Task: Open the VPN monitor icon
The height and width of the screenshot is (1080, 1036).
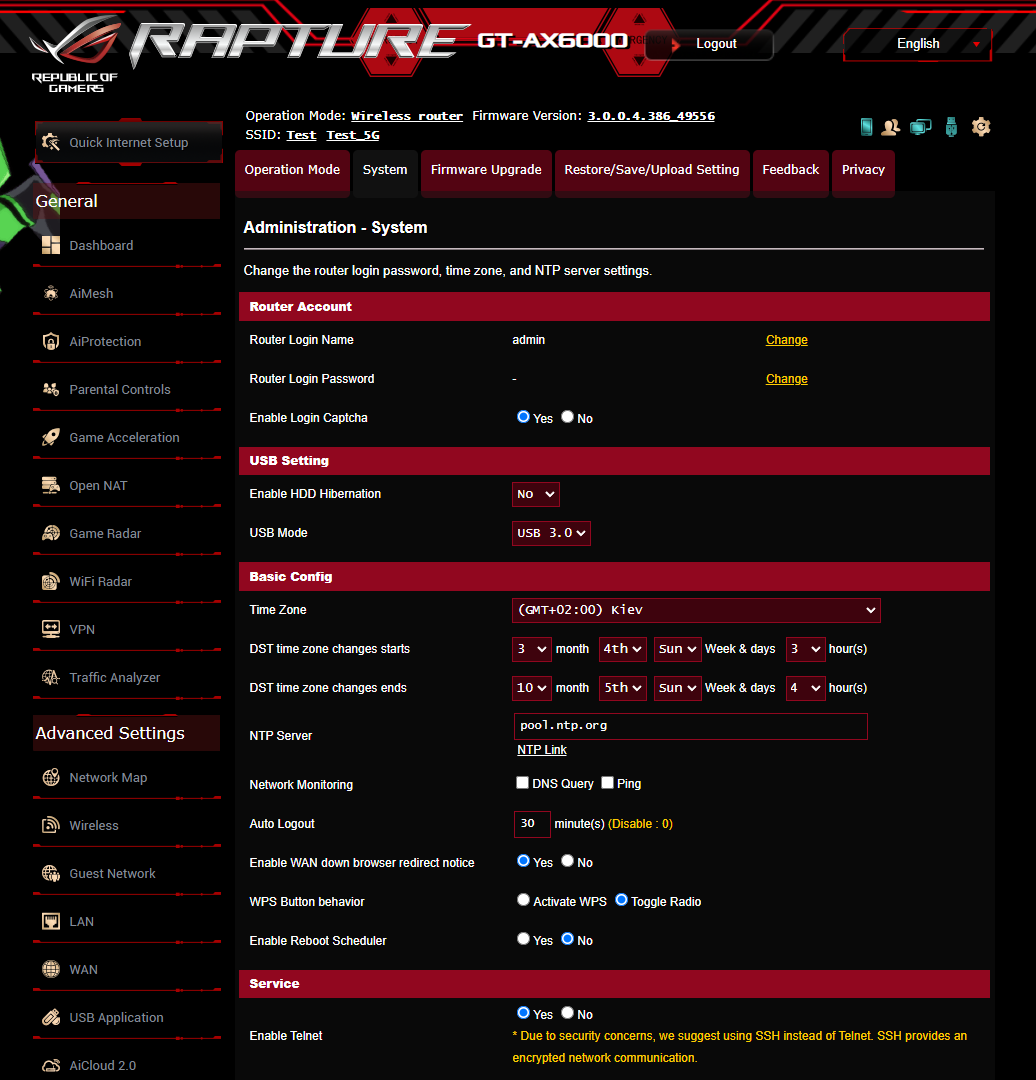Action: coord(51,630)
